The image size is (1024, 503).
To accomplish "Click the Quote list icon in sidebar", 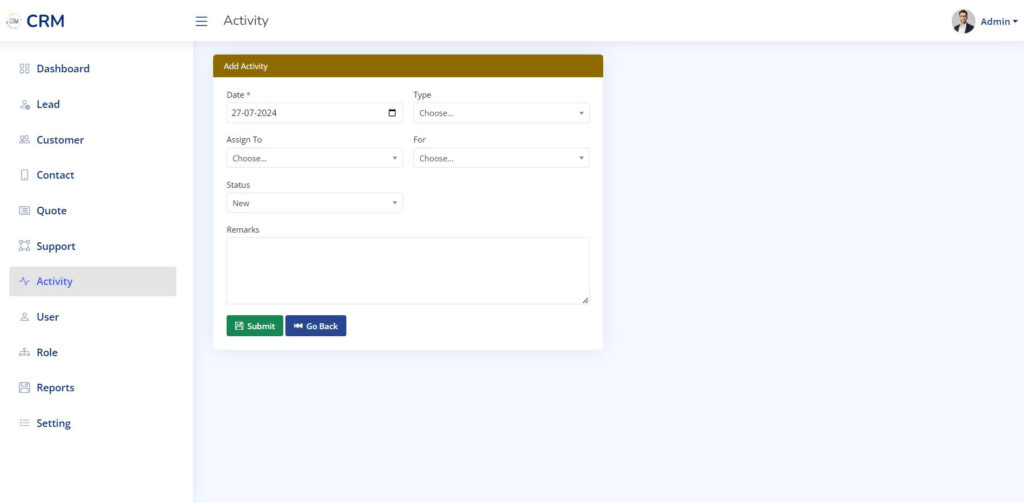I will [25, 211].
